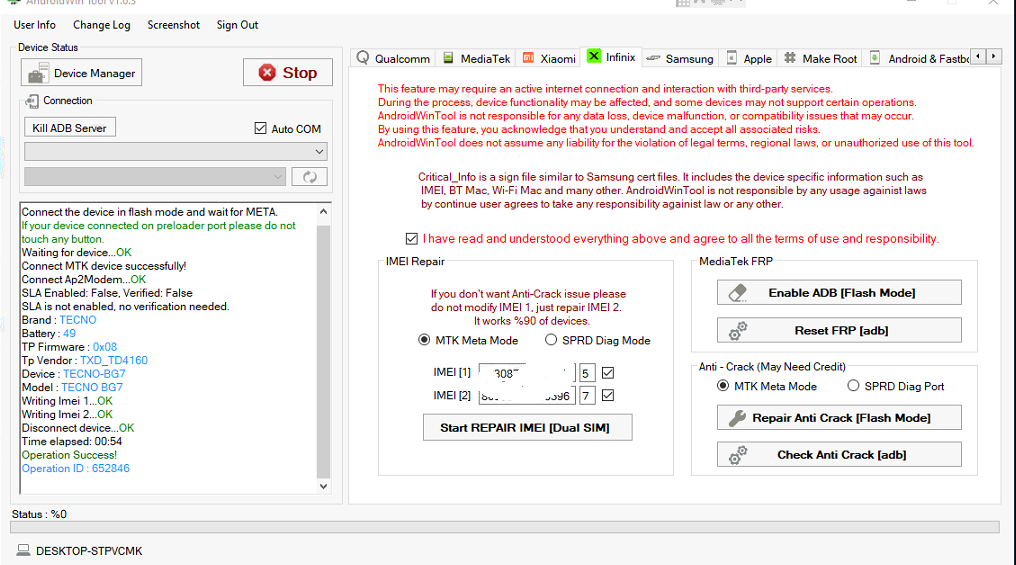
Task: Click the Stop button
Action: point(288,73)
